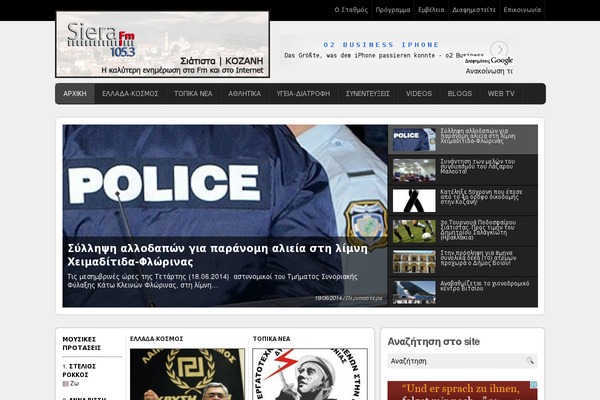Open the ΕΛΛΑΔΑ-ΚΟΣΜΟΣ article image

pos(188,374)
